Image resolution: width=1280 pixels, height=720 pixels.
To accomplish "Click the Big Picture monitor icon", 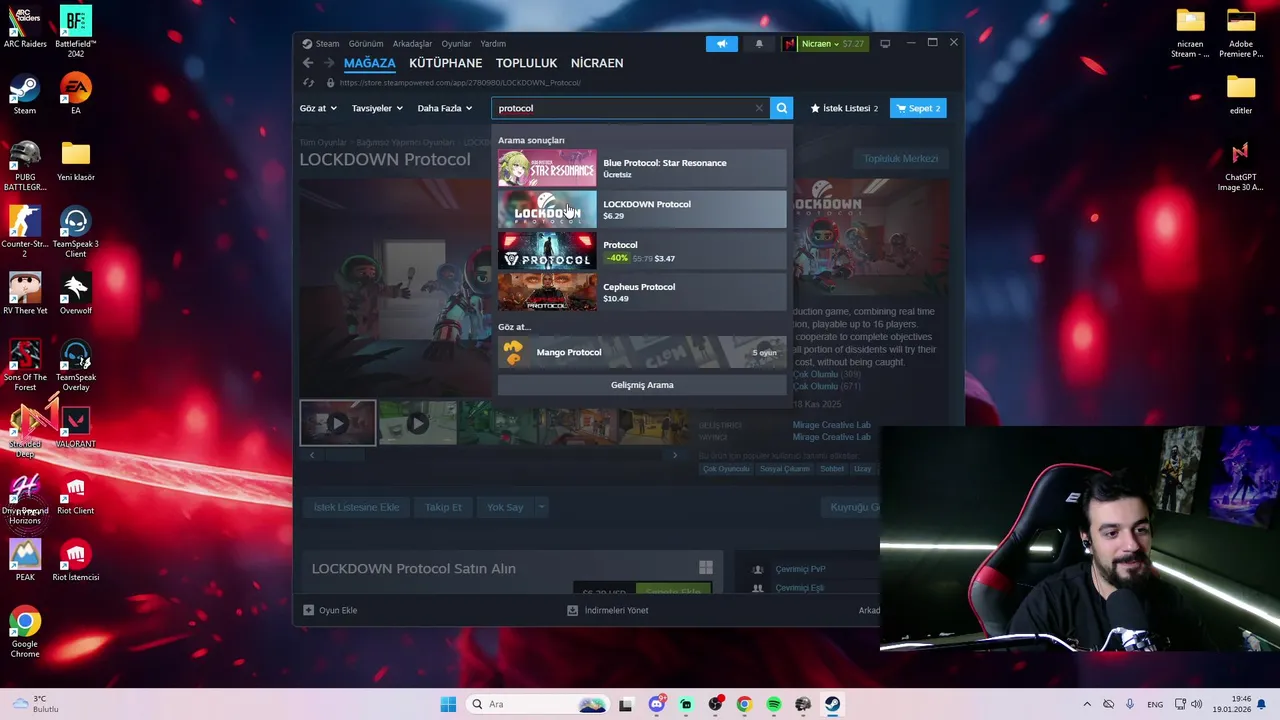I will pos(885,44).
